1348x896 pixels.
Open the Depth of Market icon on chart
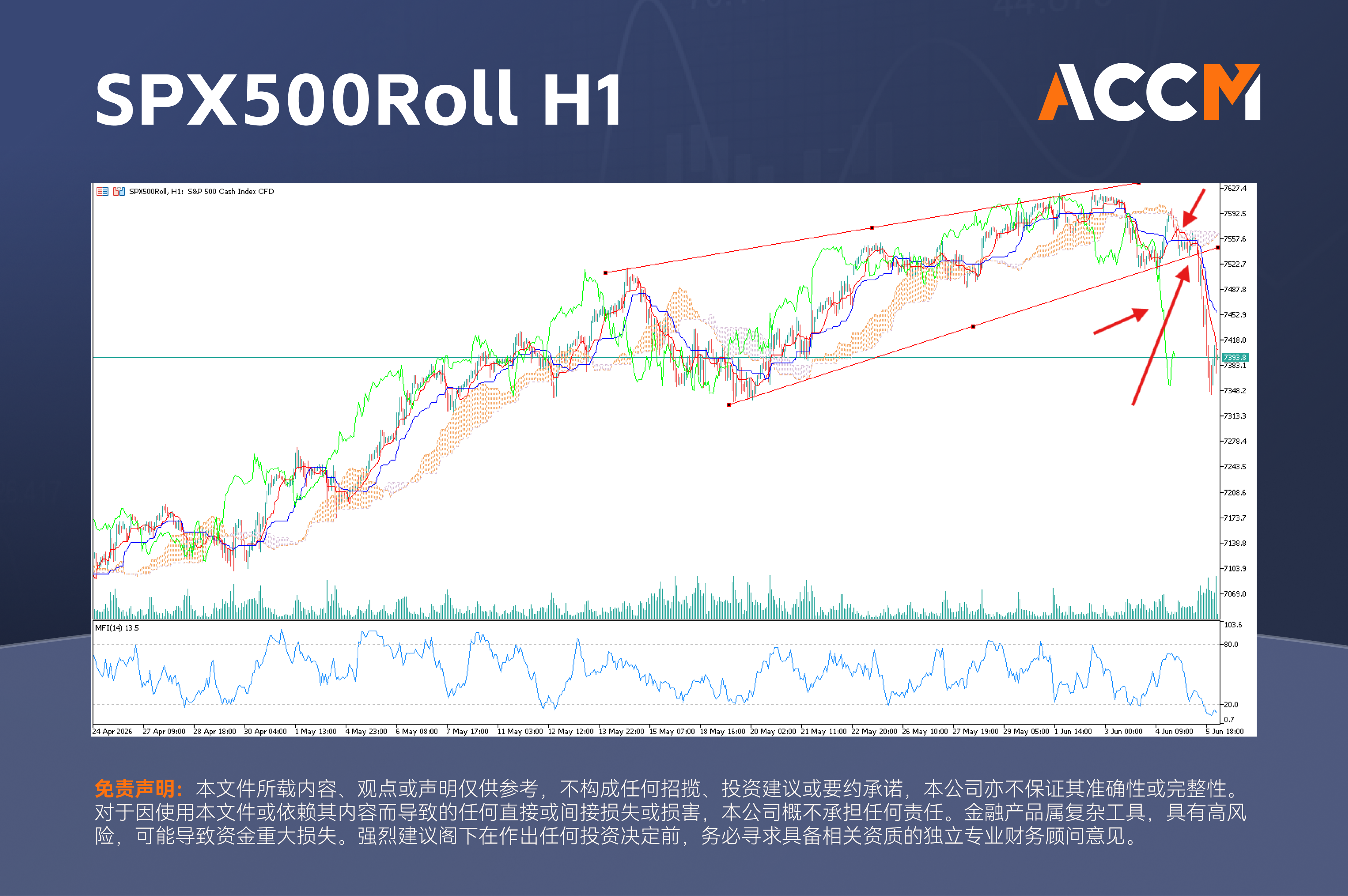102,191
